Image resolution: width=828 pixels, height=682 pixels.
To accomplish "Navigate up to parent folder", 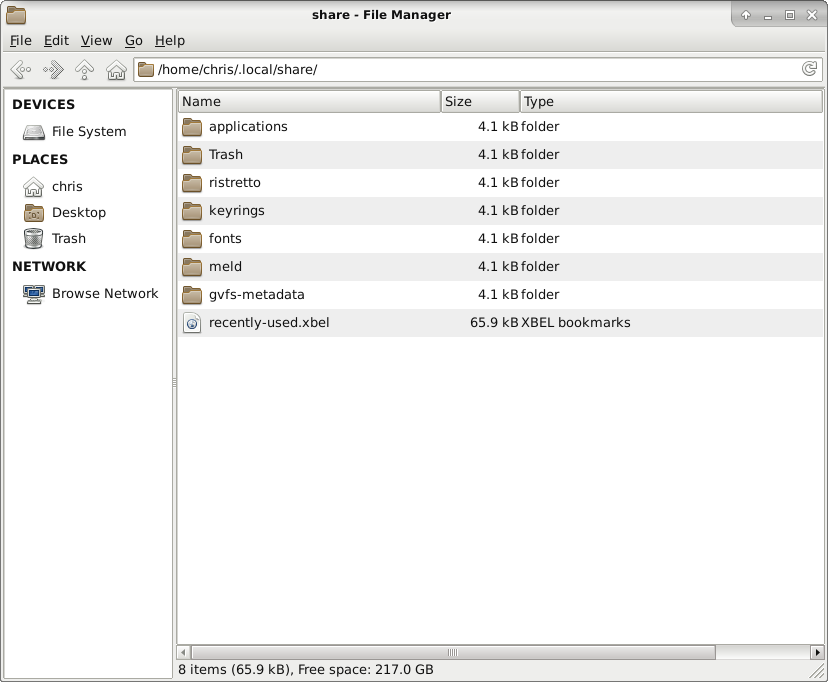I will [84, 69].
